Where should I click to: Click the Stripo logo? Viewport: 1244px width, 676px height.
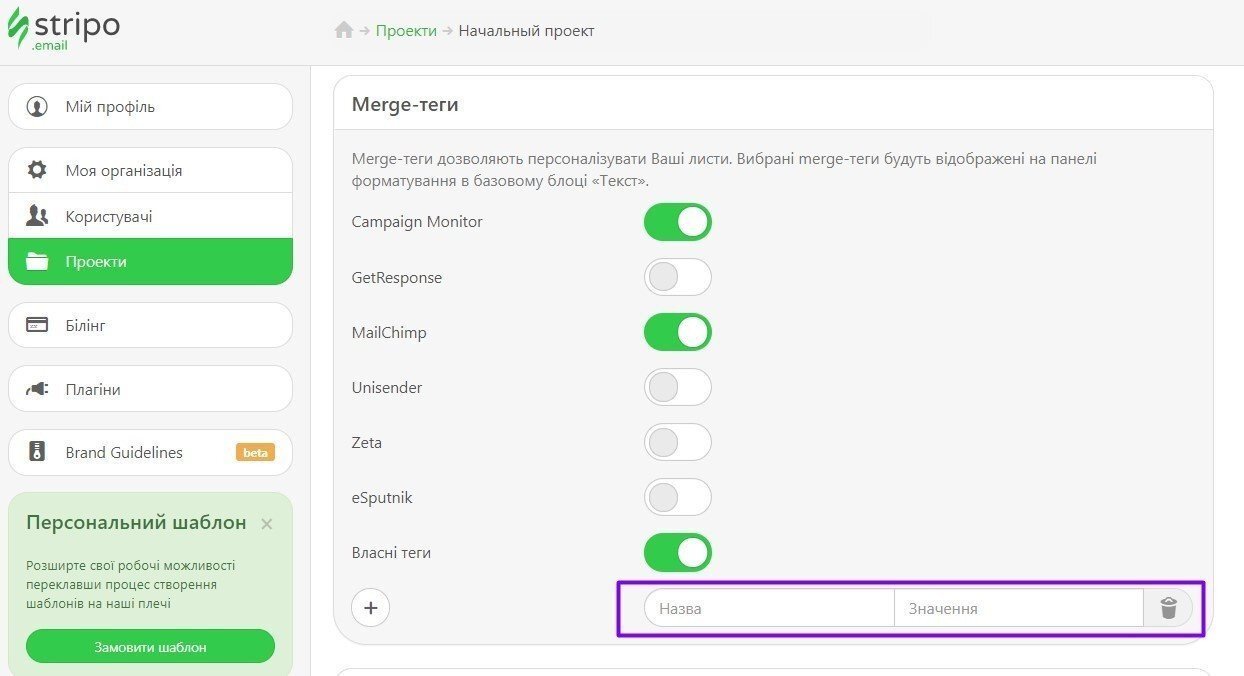pos(64,29)
